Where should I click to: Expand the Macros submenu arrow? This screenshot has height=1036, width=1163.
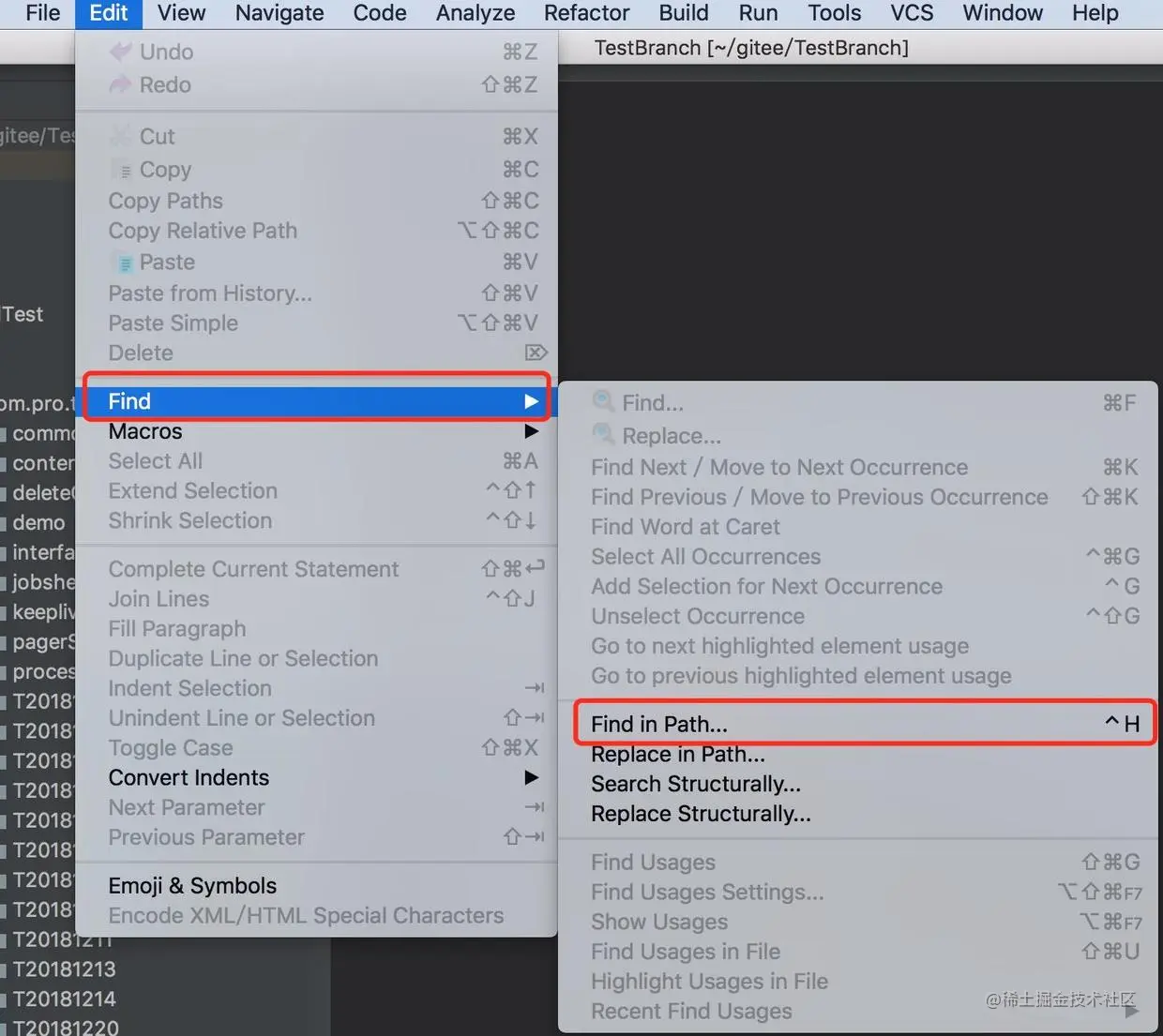531,431
